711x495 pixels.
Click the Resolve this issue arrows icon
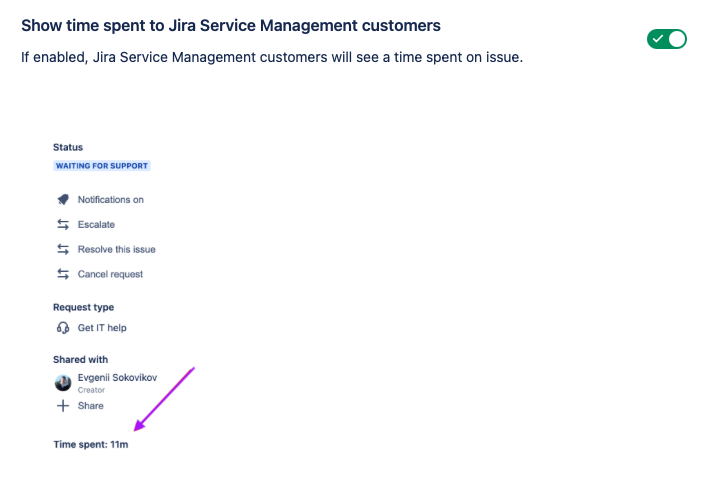pyautogui.click(x=63, y=249)
